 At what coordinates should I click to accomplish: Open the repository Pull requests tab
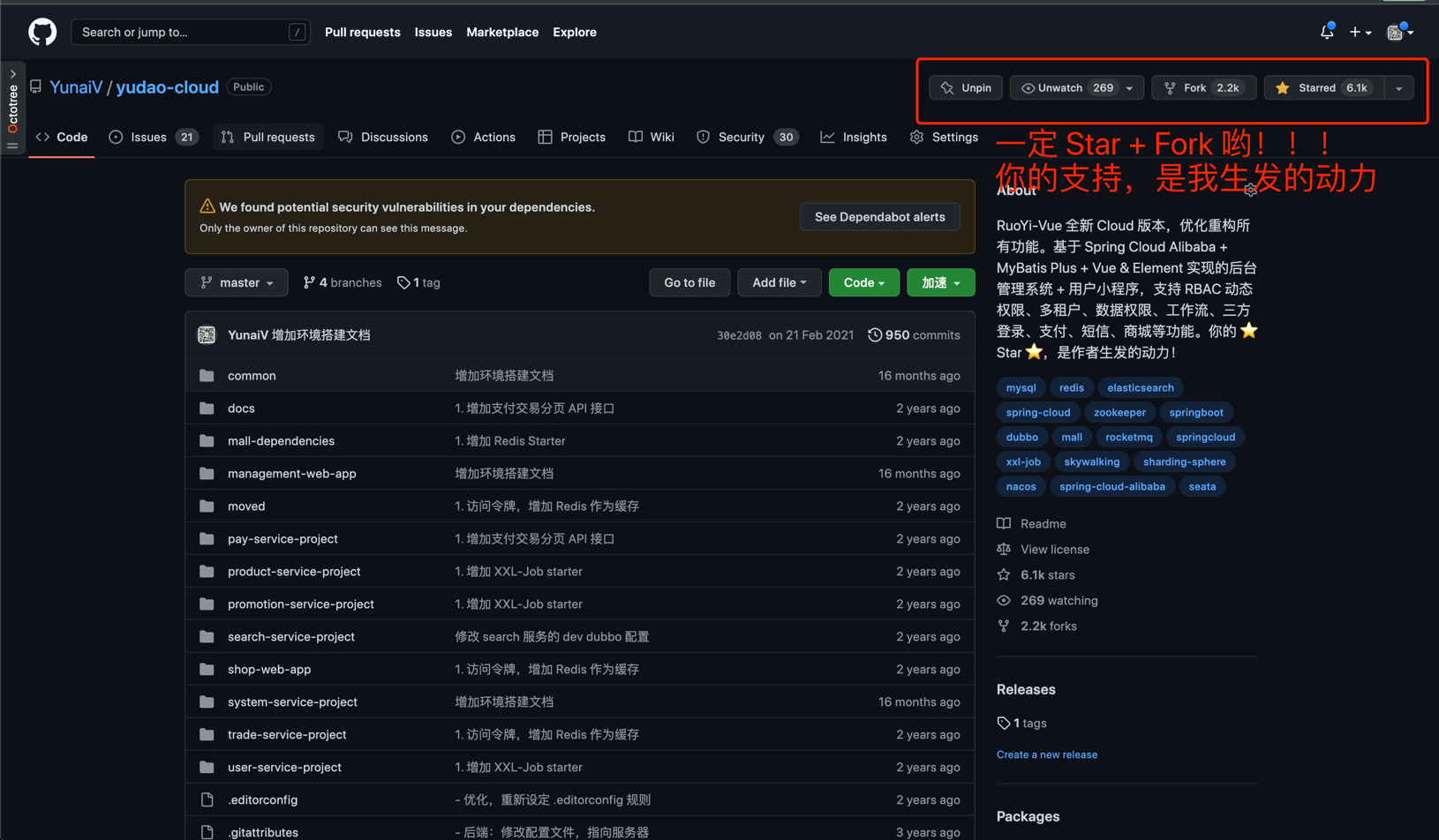(x=268, y=137)
